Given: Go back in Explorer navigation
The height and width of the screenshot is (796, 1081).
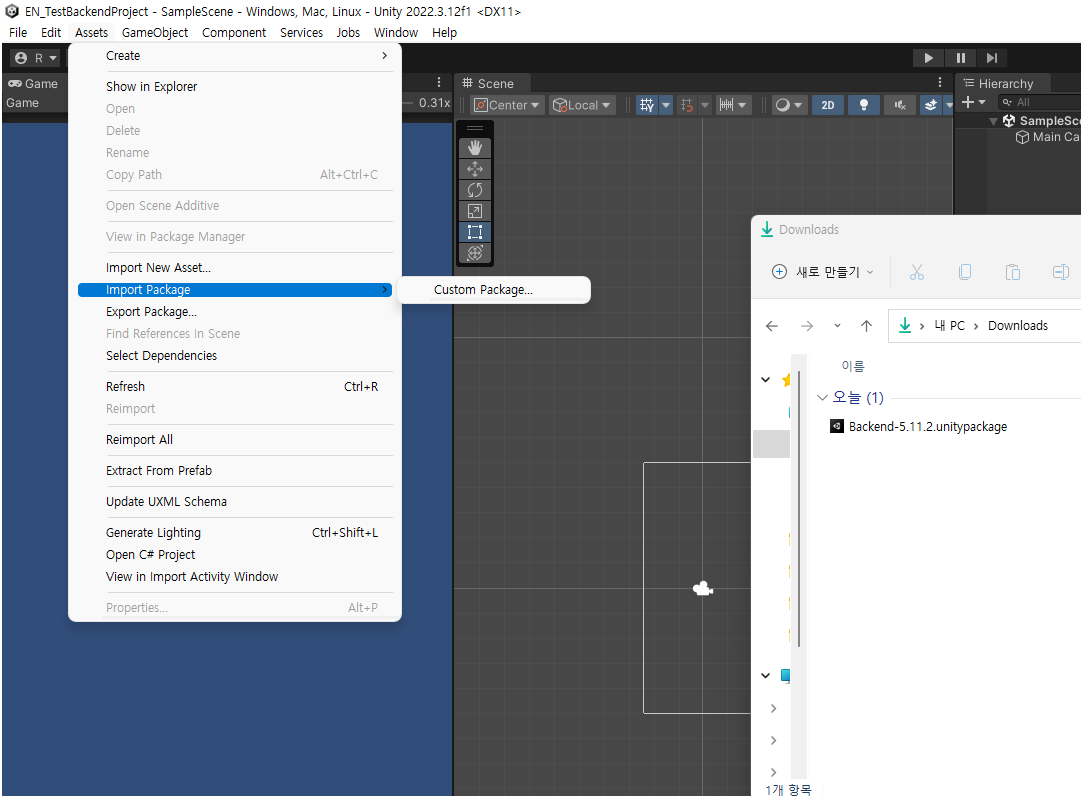Looking at the screenshot, I should pyautogui.click(x=772, y=326).
